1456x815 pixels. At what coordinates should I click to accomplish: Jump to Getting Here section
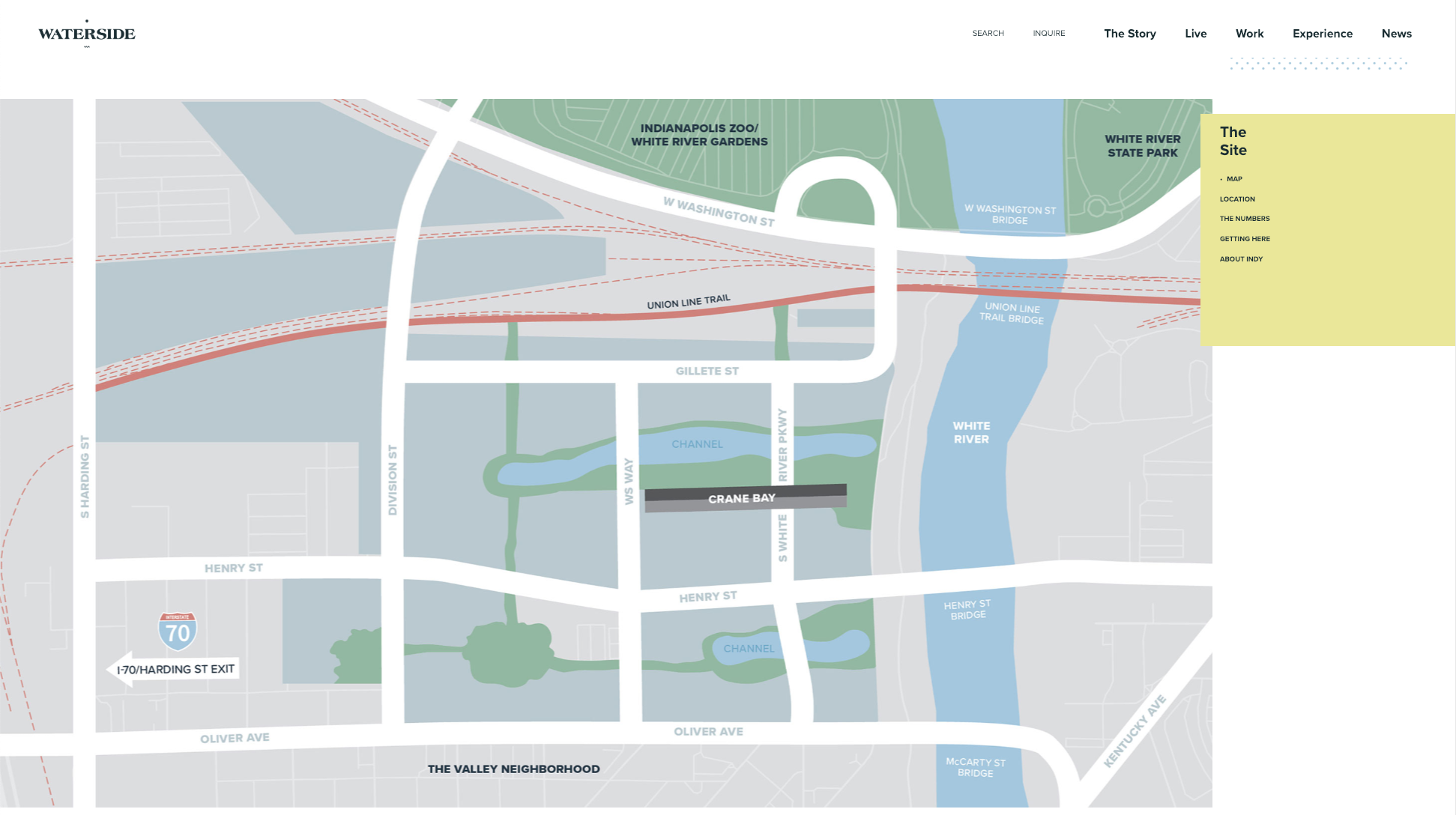(1244, 239)
